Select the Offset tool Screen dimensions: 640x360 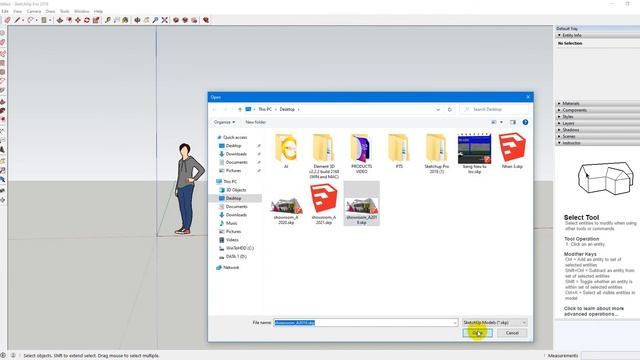[69, 20]
